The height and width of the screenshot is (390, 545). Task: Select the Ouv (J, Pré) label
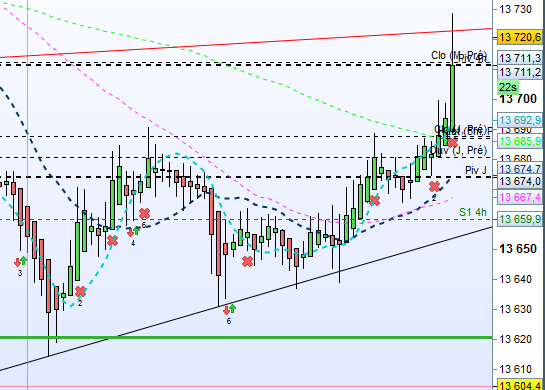click(459, 150)
